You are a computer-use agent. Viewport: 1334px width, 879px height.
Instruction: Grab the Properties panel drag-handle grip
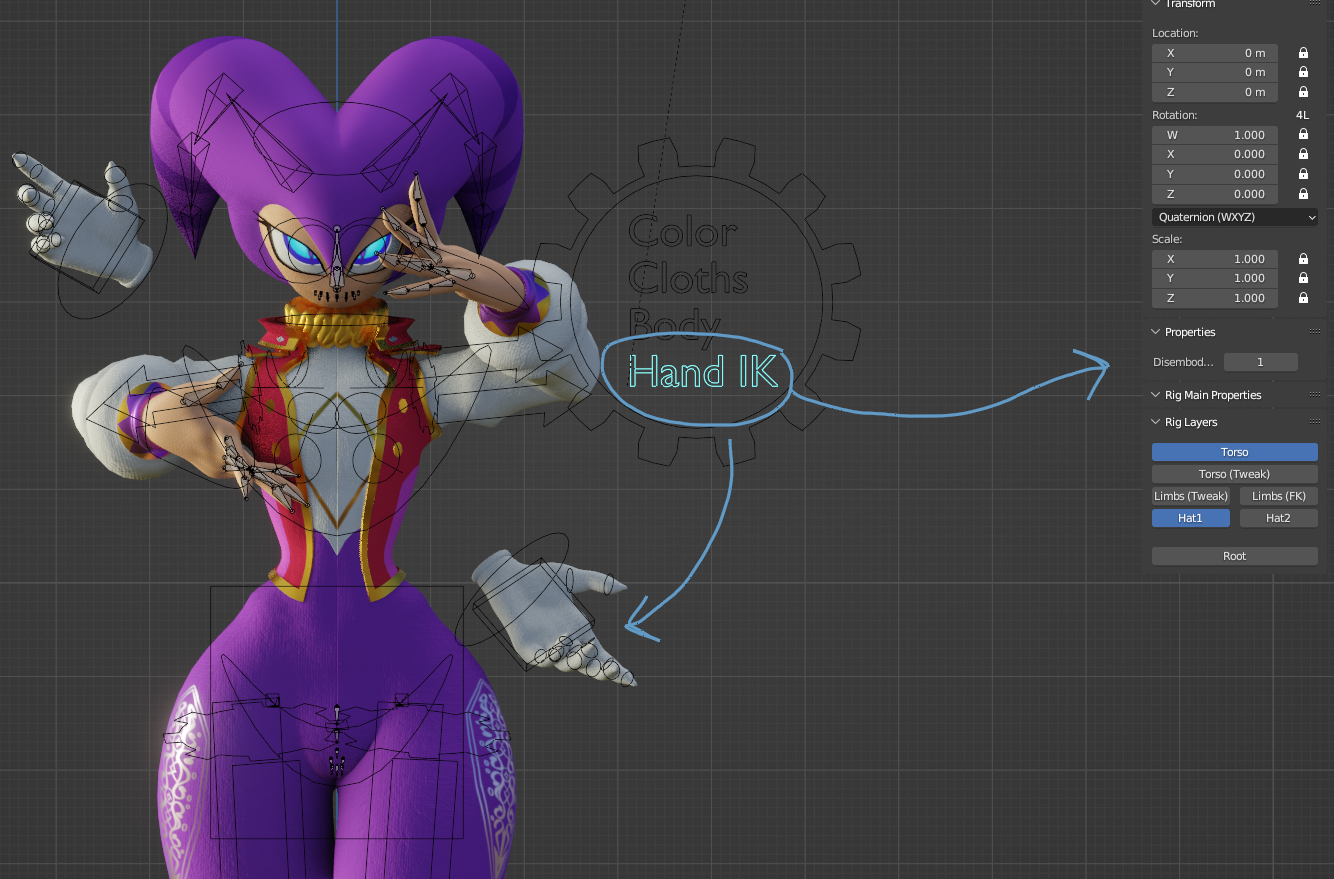pos(1314,332)
